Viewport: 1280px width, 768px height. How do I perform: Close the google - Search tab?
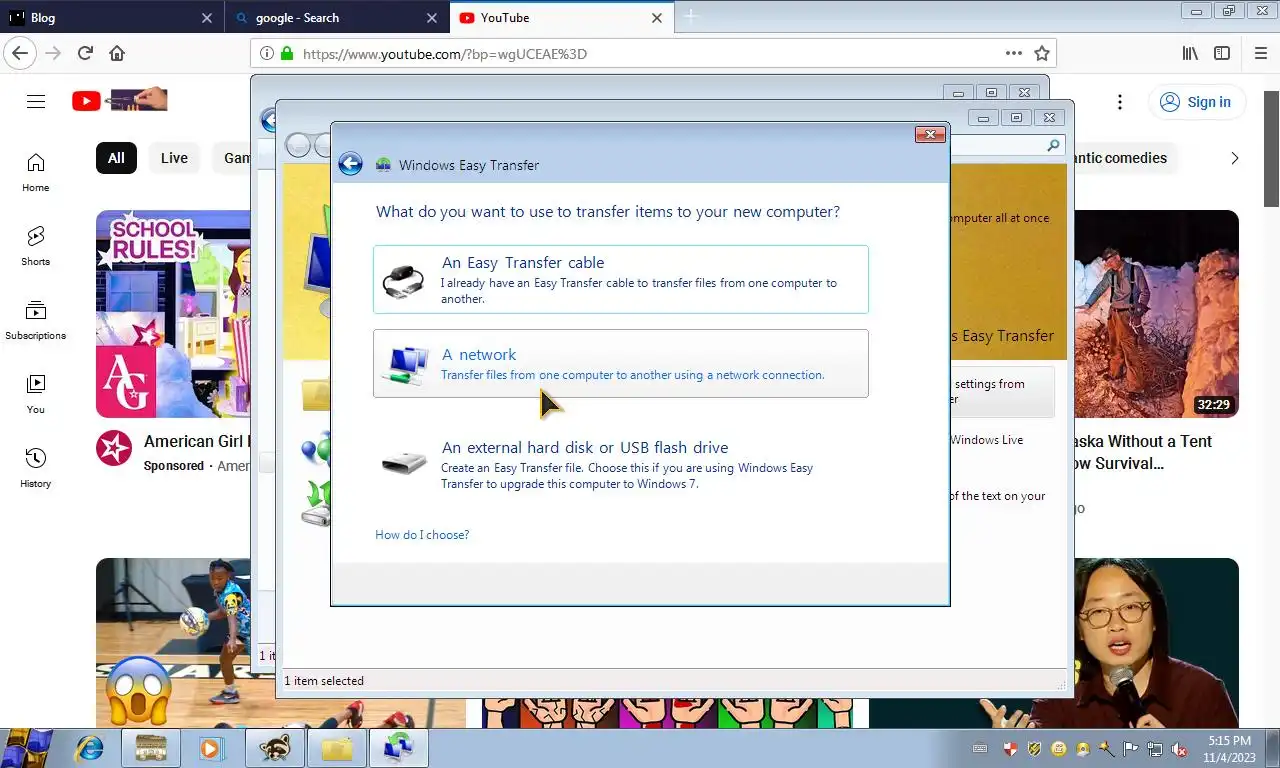[x=432, y=18]
